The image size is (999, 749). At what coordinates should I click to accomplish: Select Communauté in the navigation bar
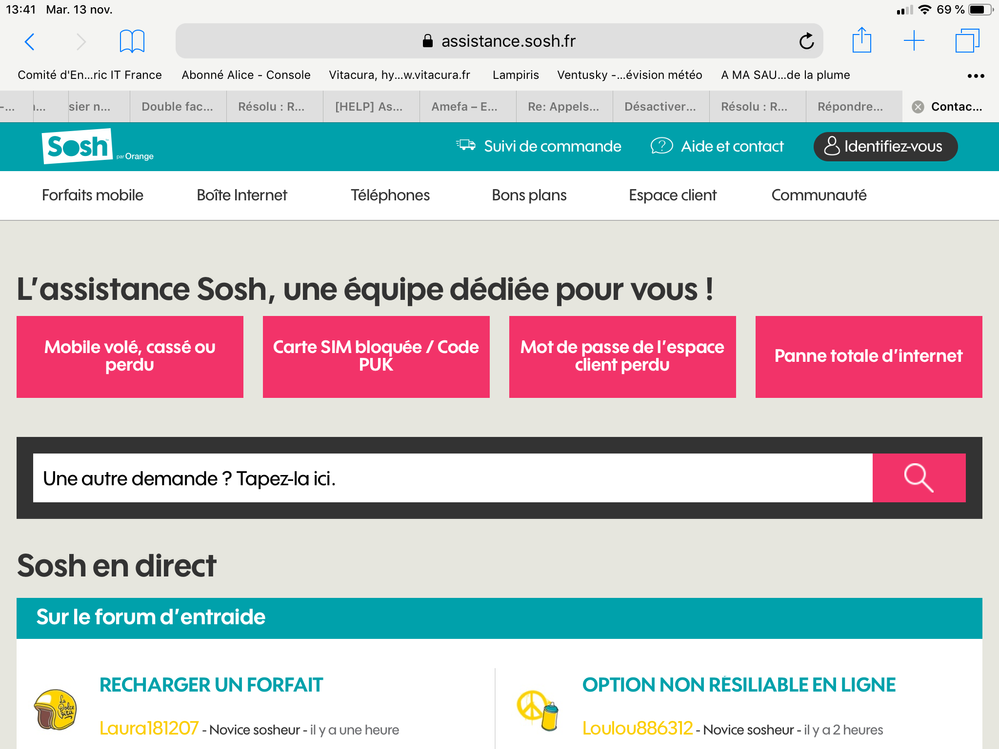click(x=819, y=195)
